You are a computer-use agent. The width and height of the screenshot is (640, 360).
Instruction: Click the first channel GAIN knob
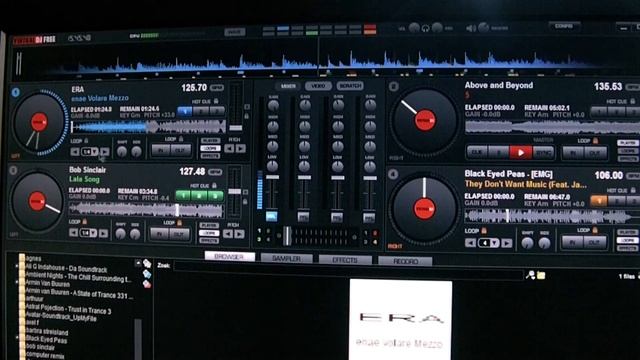[x=273, y=106]
